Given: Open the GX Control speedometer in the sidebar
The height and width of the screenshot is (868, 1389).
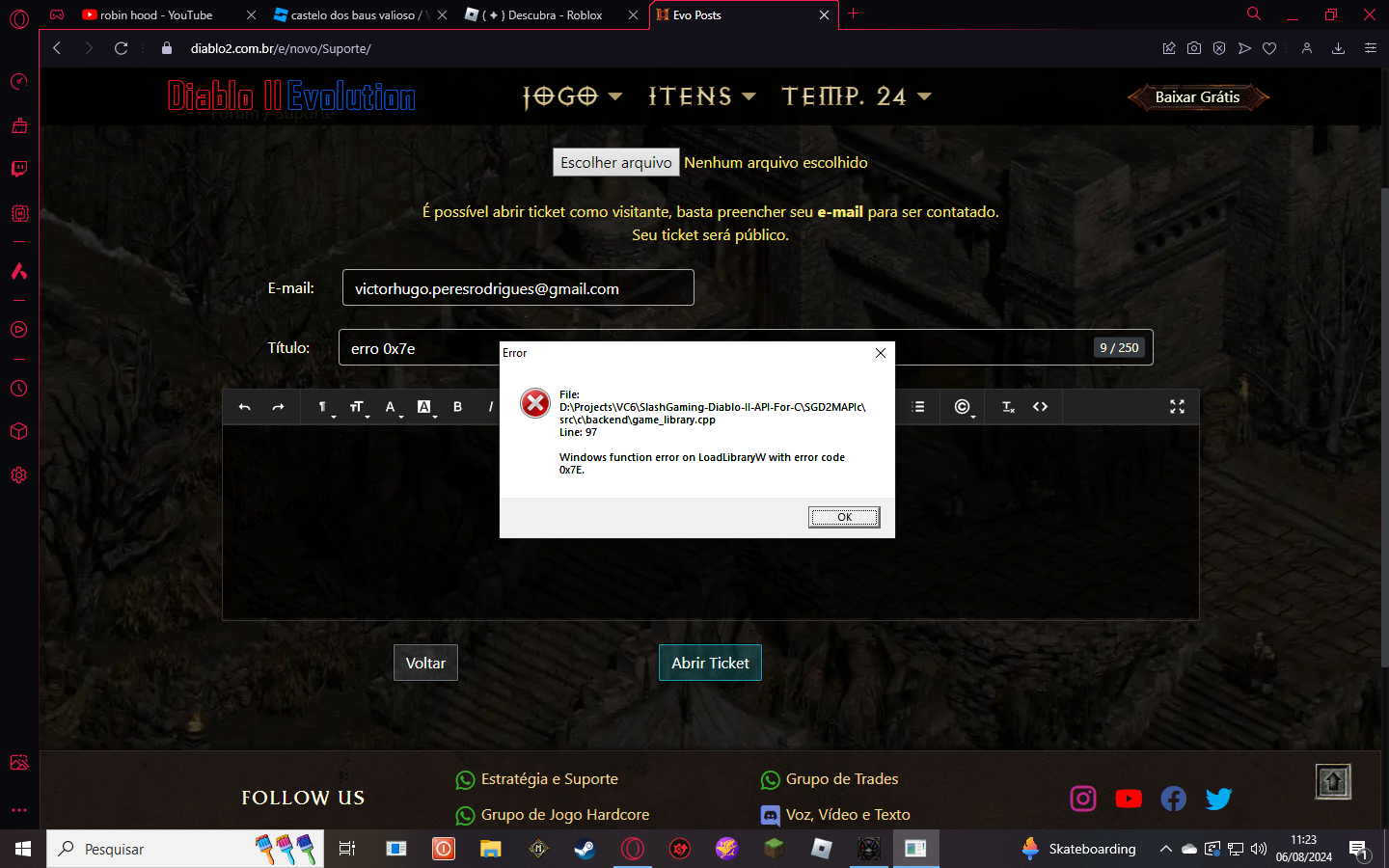Looking at the screenshot, I should [18, 81].
